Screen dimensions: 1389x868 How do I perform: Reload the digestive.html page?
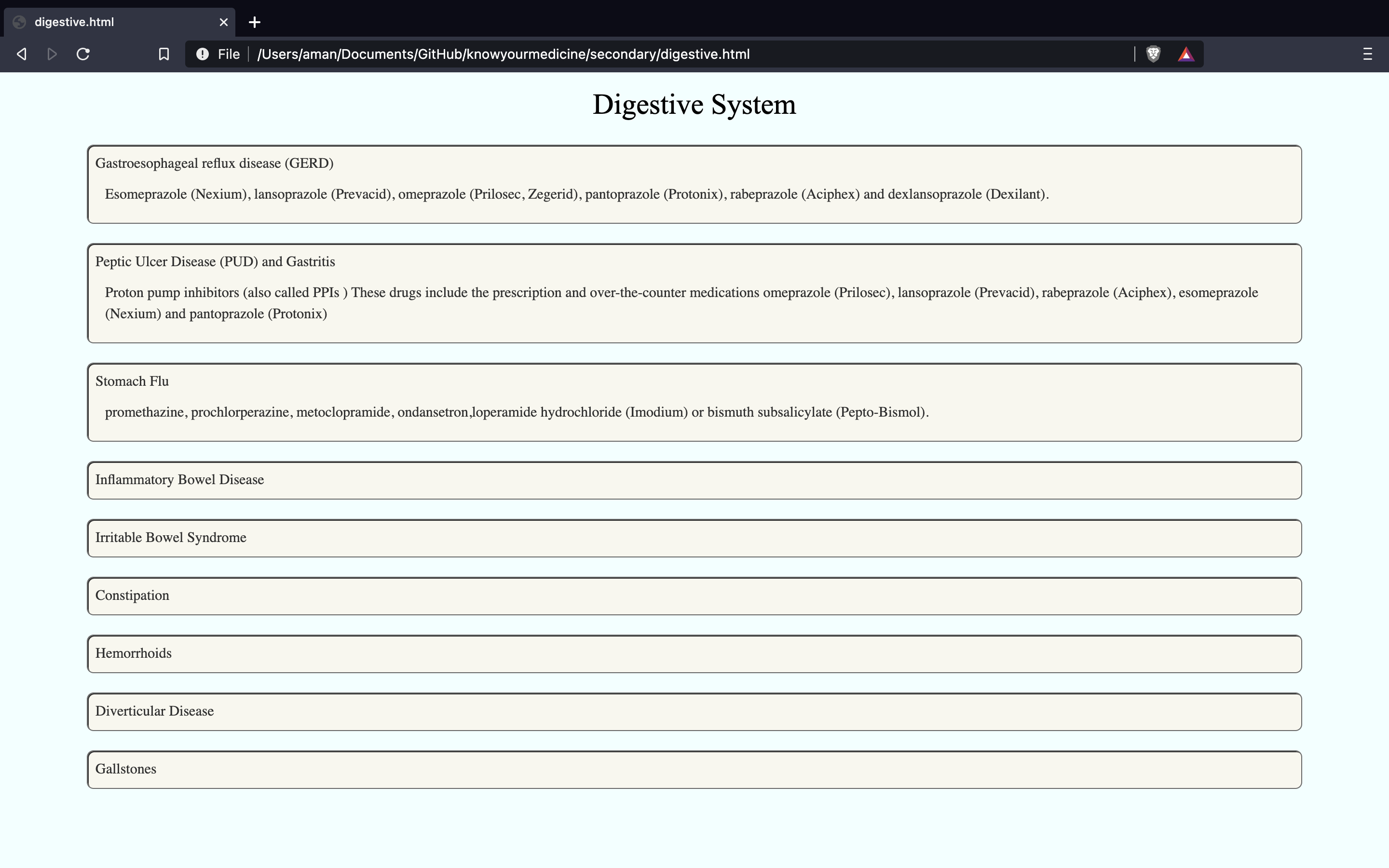(83, 54)
